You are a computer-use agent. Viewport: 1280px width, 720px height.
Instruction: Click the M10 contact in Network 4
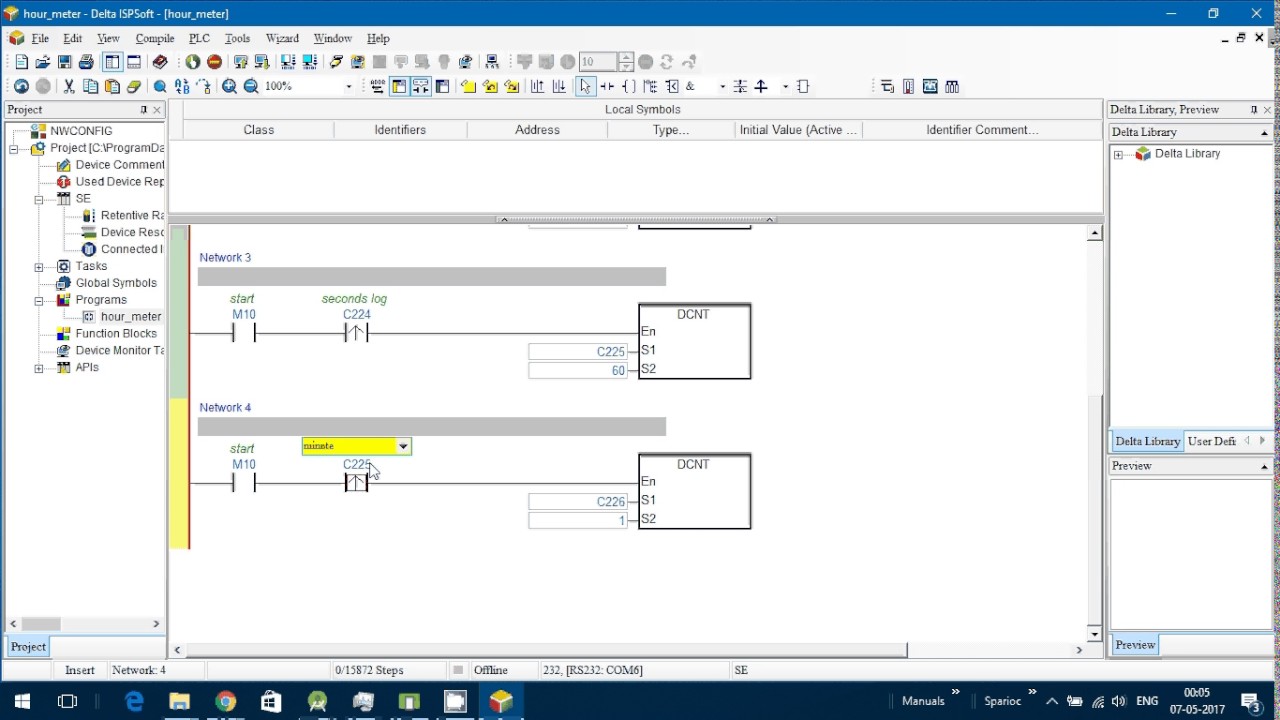tap(244, 483)
